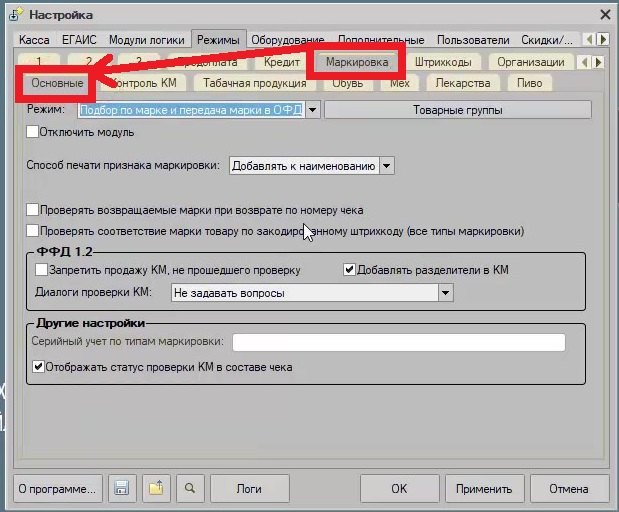Toggle Запретить продажу КМ checkbox
This screenshot has height=512, width=619.
[x=41, y=270]
